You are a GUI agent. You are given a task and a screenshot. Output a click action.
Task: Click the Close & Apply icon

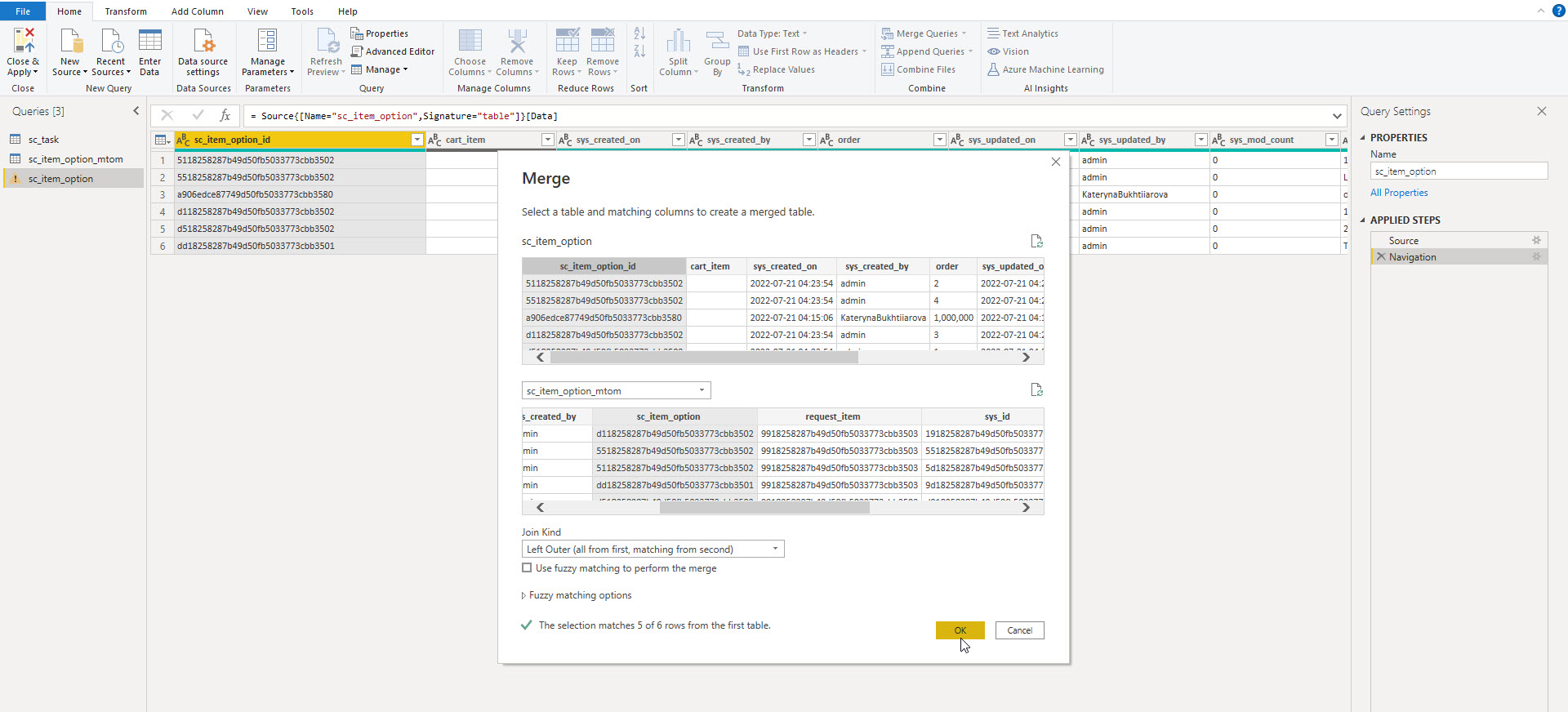pos(23,42)
